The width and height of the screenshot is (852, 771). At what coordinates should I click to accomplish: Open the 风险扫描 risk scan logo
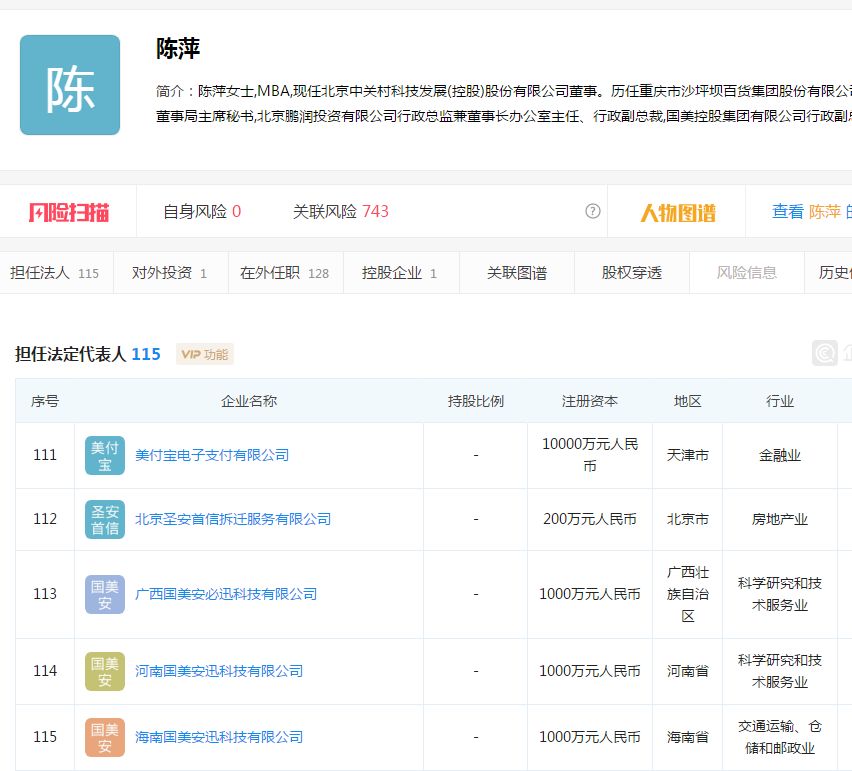(x=68, y=212)
